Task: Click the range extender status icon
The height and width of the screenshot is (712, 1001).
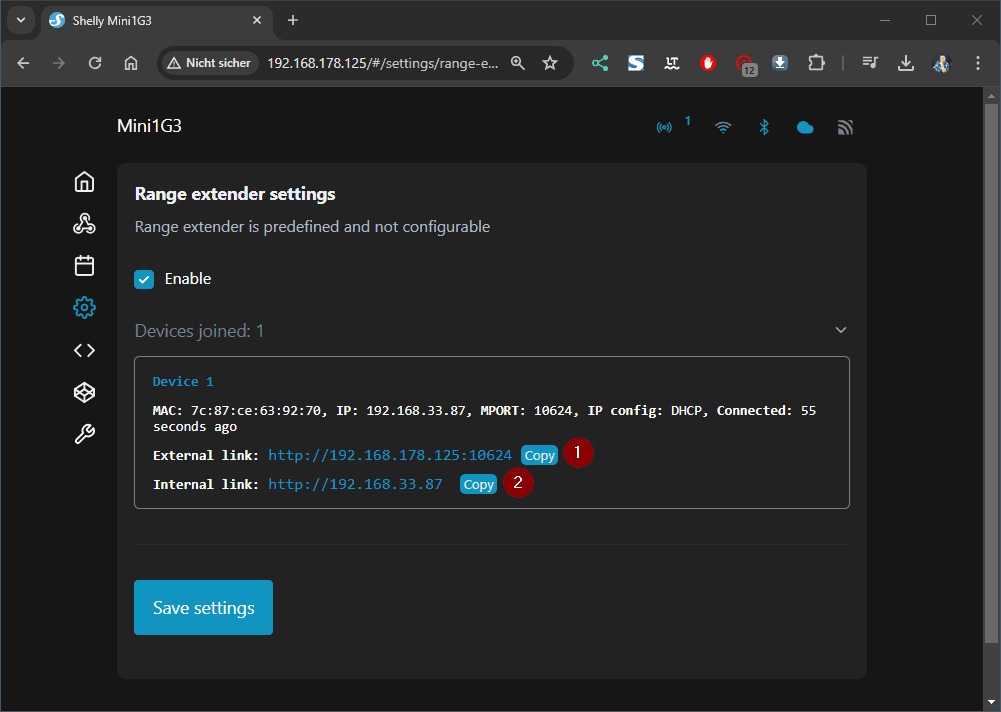Action: pos(664,127)
